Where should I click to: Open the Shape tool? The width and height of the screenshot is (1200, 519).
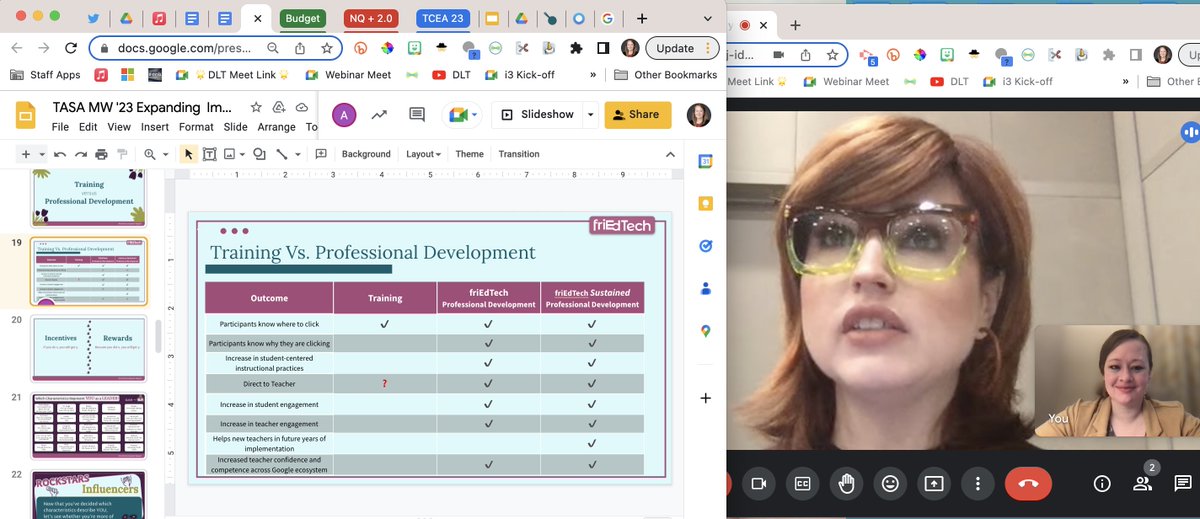point(259,154)
